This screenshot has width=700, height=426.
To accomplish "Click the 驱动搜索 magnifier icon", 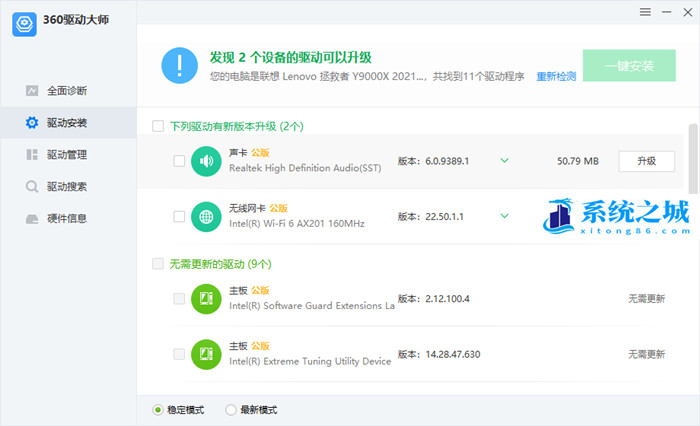I will click(32, 186).
